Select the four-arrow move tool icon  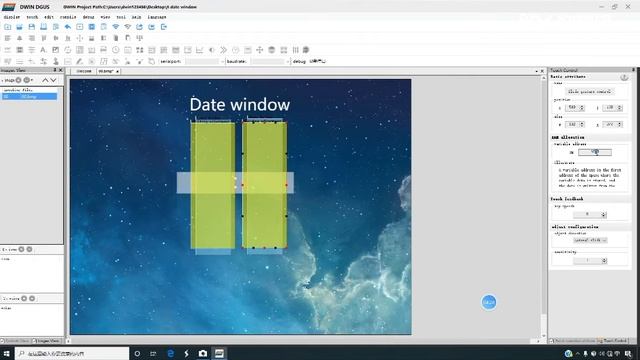click(x=260, y=50)
